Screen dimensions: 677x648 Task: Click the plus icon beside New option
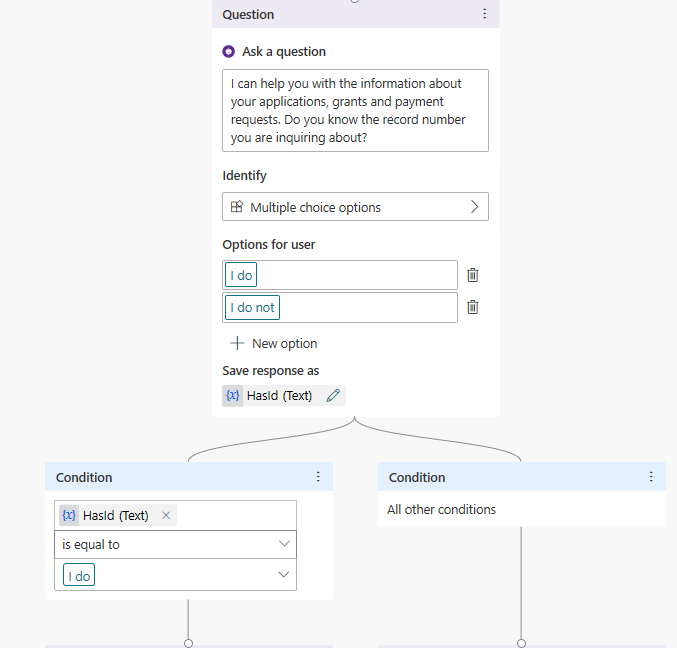237,344
